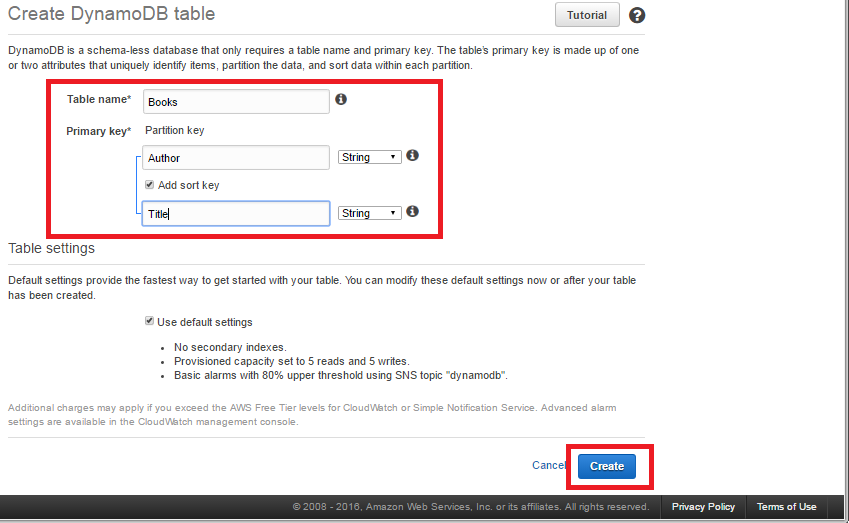Click the info icon beside Table name
Viewport: 849px width, 523px height.
tap(341, 99)
